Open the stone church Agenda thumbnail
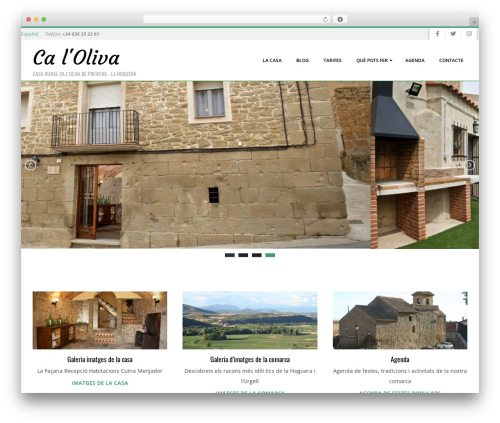 point(400,320)
